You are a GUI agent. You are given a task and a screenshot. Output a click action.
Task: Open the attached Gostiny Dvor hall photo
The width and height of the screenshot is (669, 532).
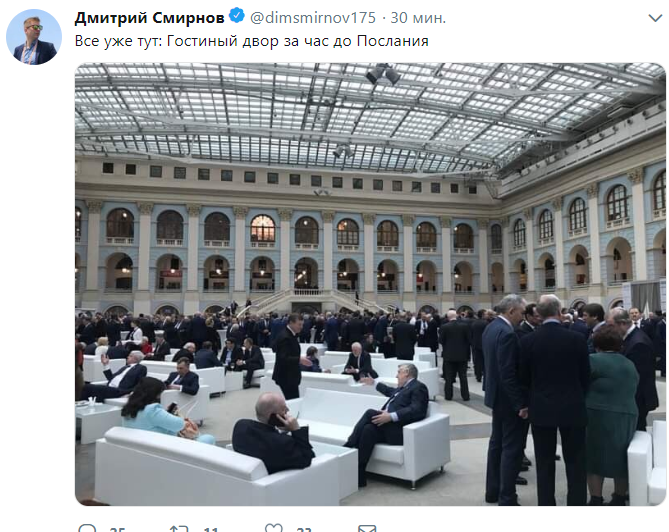point(370,284)
